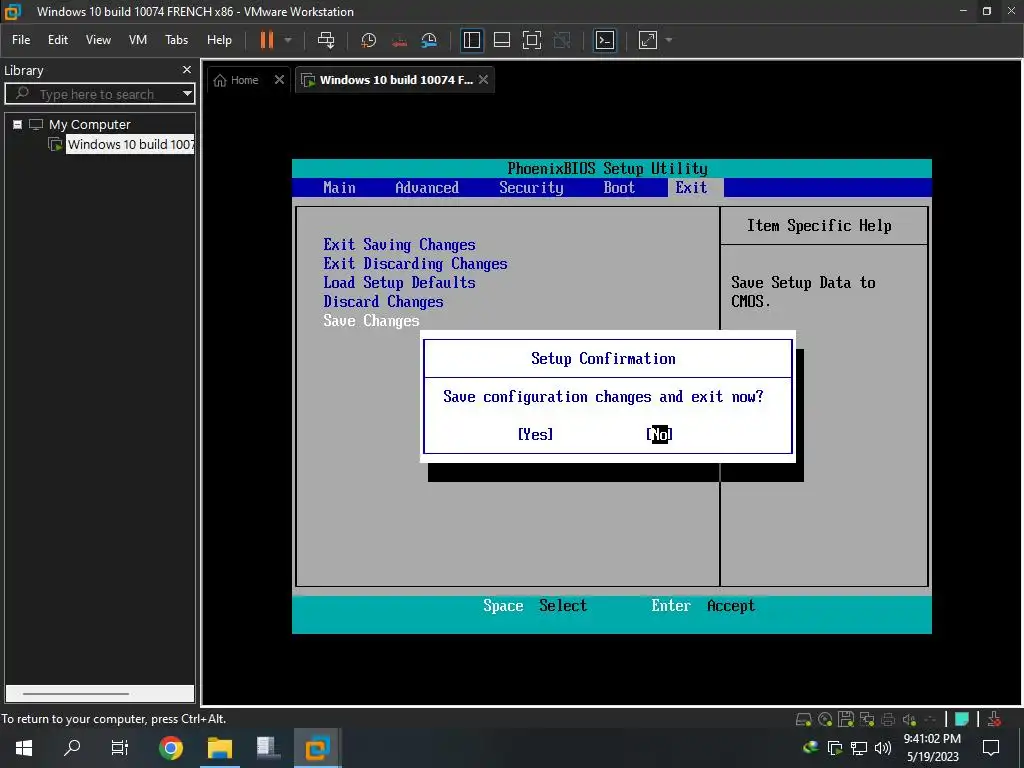
Task: Open the teal message log note icon
Action: pos(961,719)
